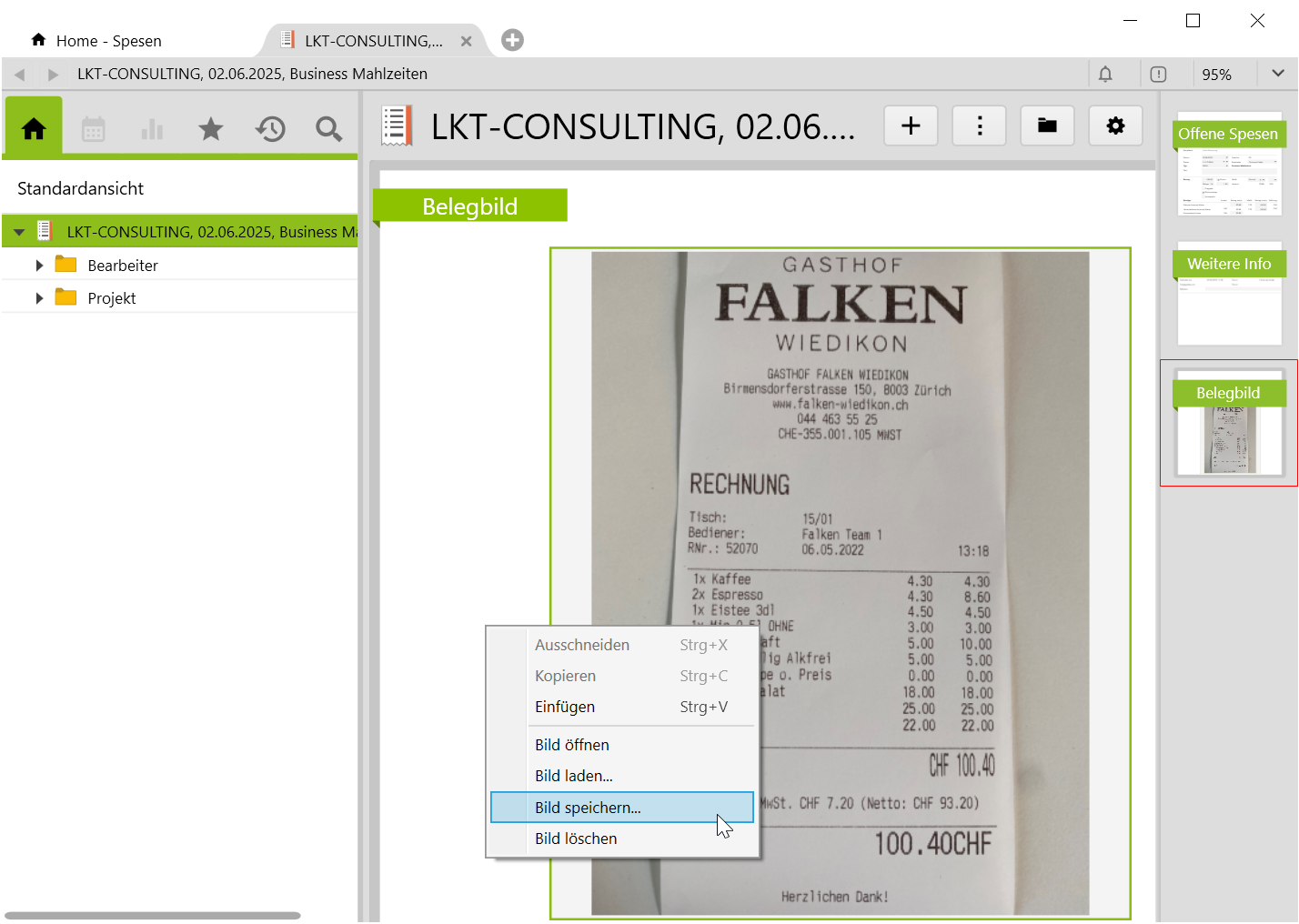Viewport: 1299px width, 924px height.
Task: Click the plus add button
Action: coord(911,126)
